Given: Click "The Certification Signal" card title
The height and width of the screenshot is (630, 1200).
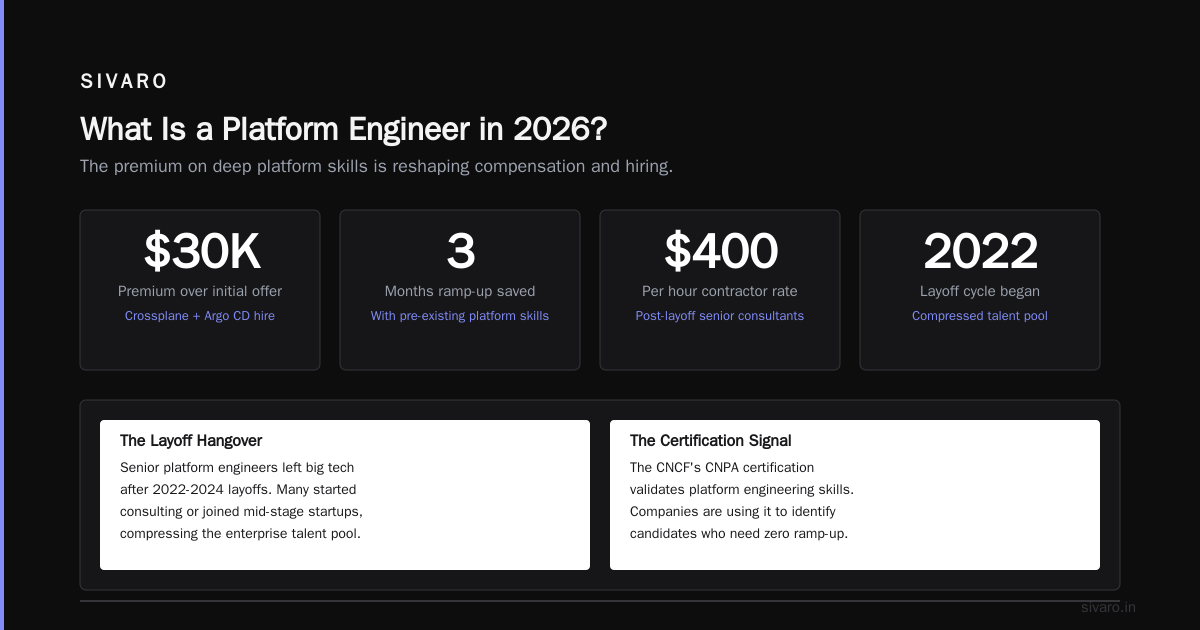Looking at the screenshot, I should coord(711,441).
